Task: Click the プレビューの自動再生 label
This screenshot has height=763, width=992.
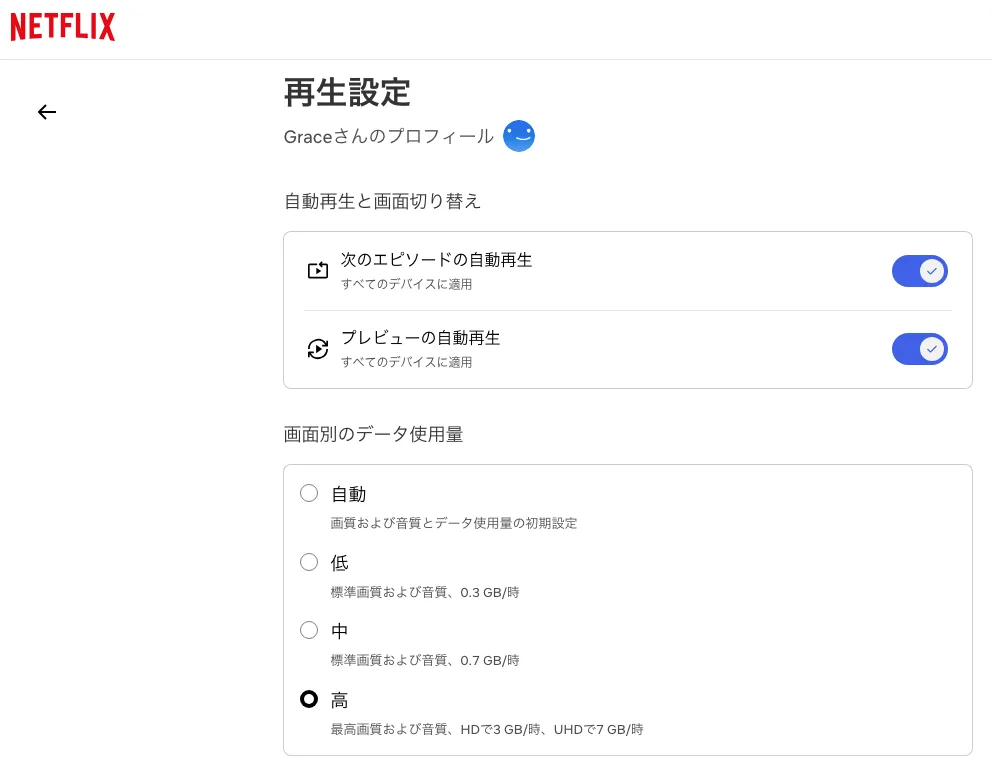Action: (421, 338)
